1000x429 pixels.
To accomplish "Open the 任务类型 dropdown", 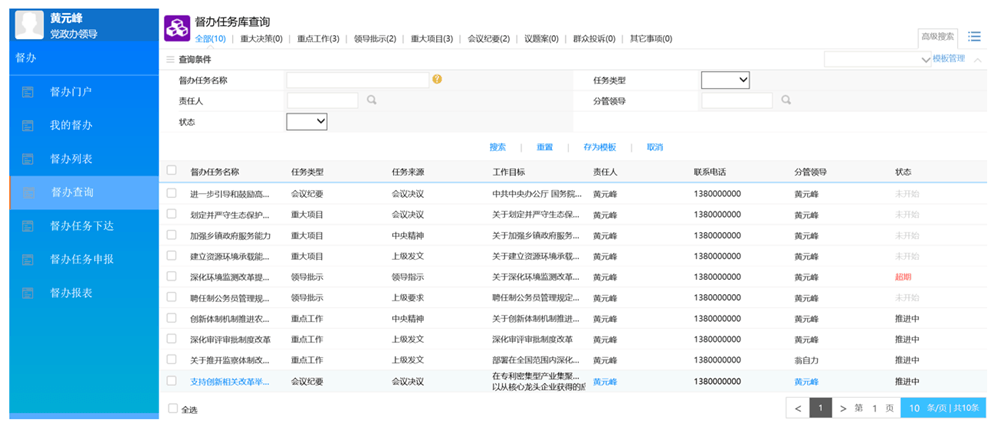I will tap(725, 80).
